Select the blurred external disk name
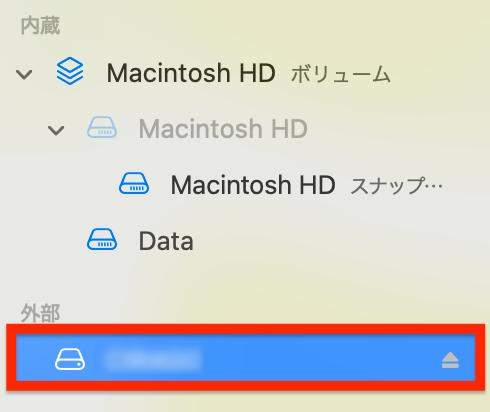 [x=153, y=359]
